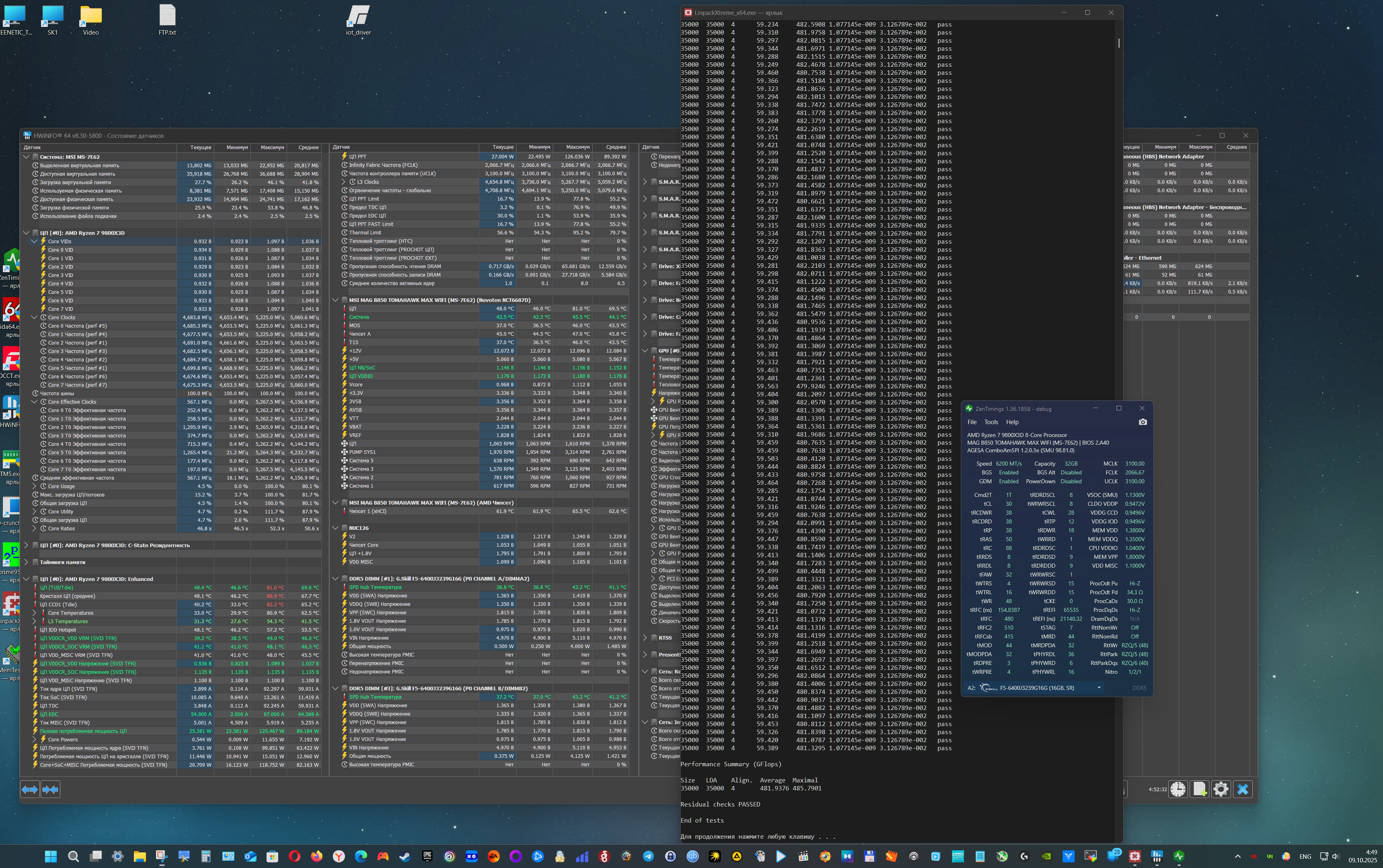The width and height of the screenshot is (1383, 868).
Task: Expand the Тайминги памяти section
Action: pyautogui.click(x=26, y=562)
